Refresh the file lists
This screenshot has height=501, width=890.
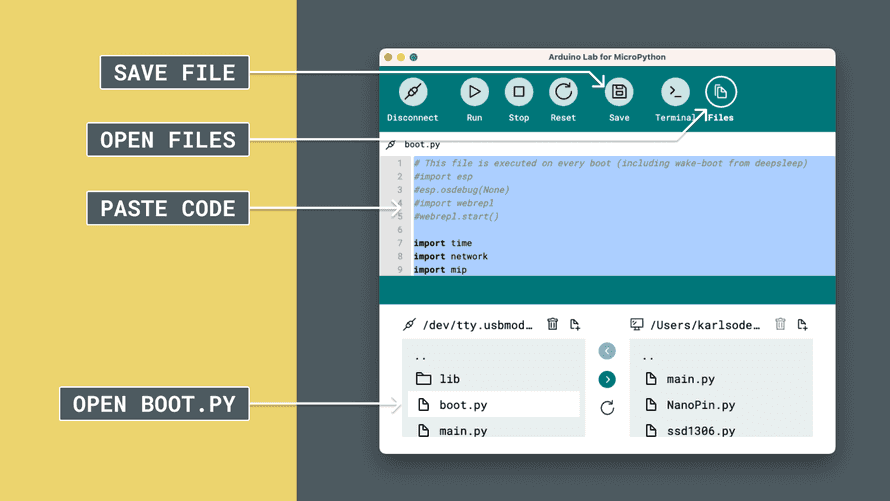(607, 408)
